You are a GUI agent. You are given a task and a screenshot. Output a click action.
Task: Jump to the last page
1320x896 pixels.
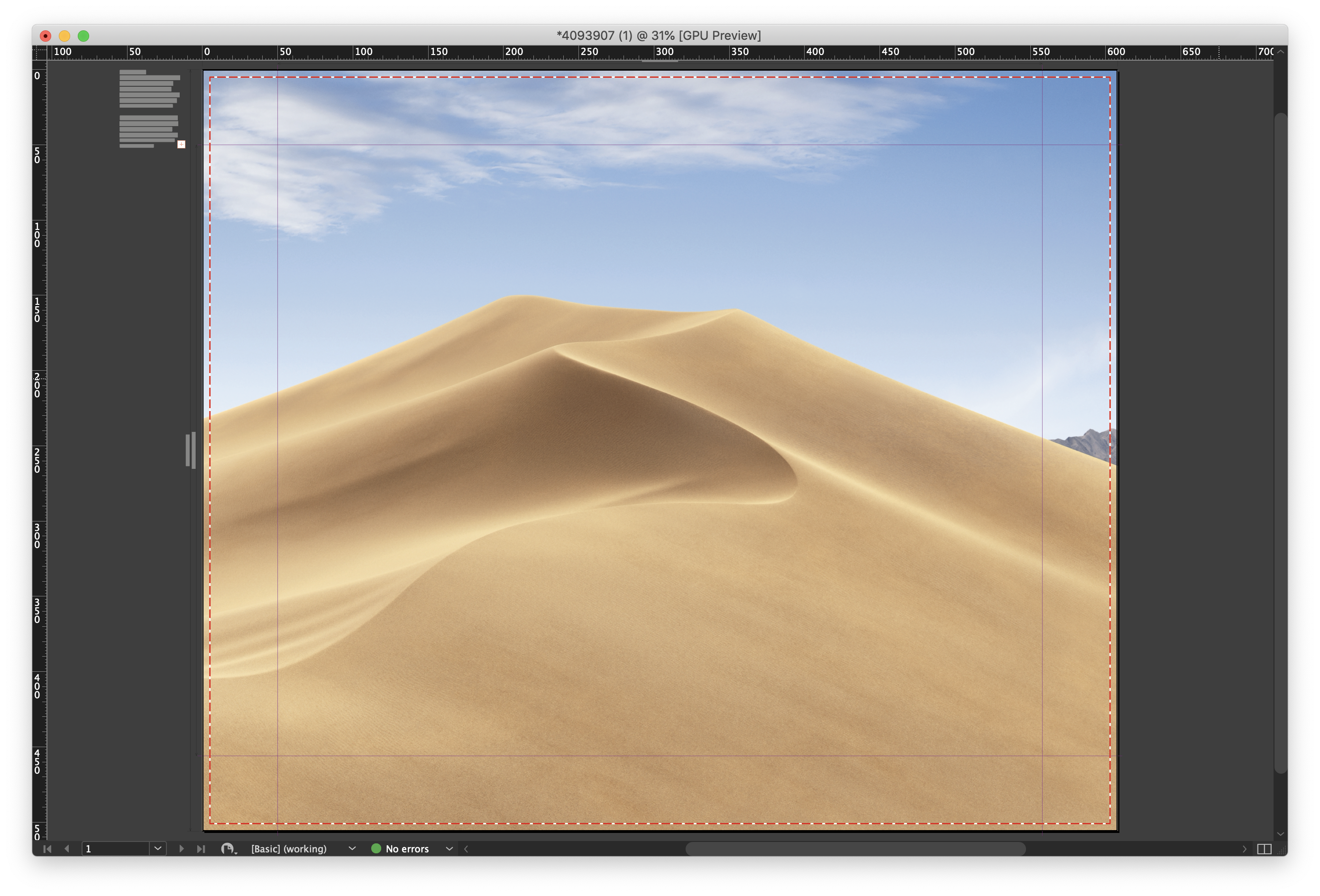point(201,848)
